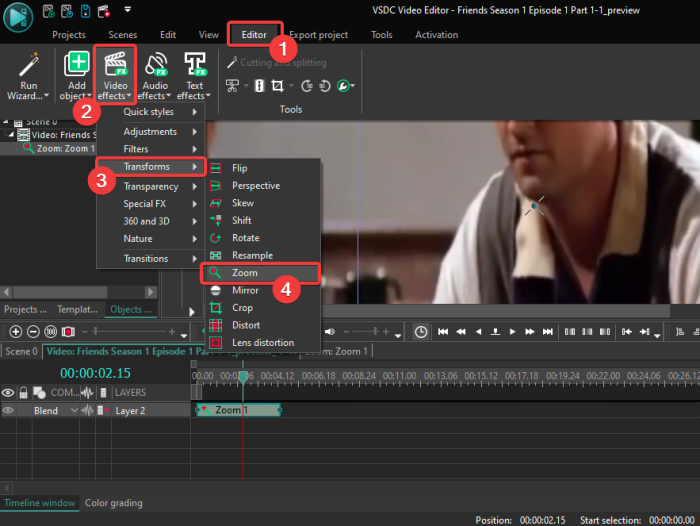Toggle eye visibility for Layer 2
Viewport: 700px width, 526px height.
(x=8, y=410)
